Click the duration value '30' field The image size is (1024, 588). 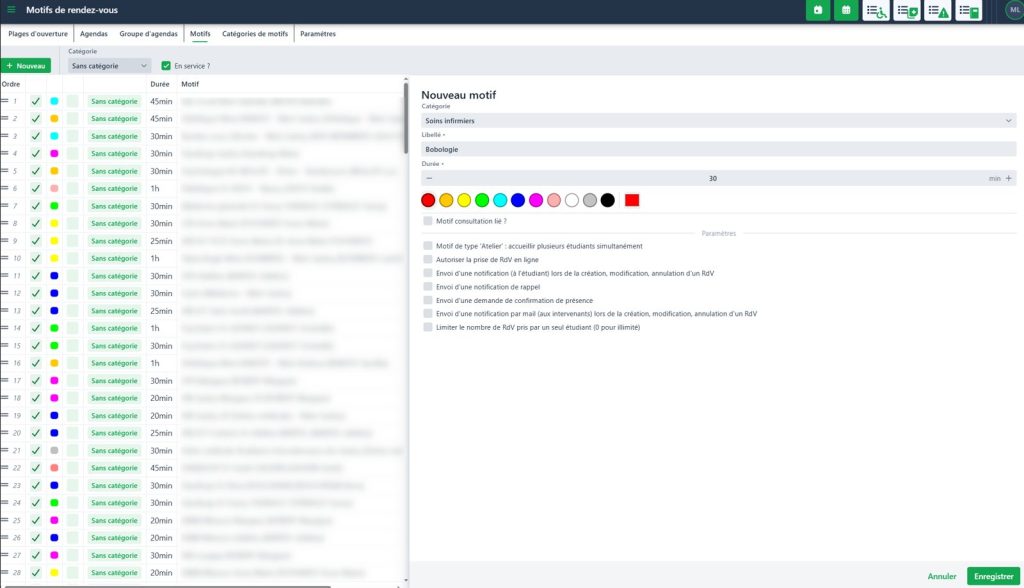(x=712, y=178)
